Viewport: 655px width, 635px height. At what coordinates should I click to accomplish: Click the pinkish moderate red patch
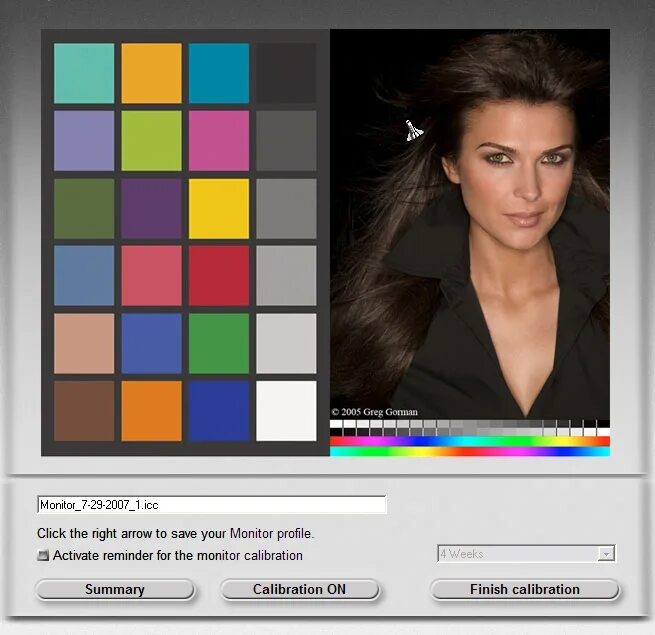pos(152,275)
